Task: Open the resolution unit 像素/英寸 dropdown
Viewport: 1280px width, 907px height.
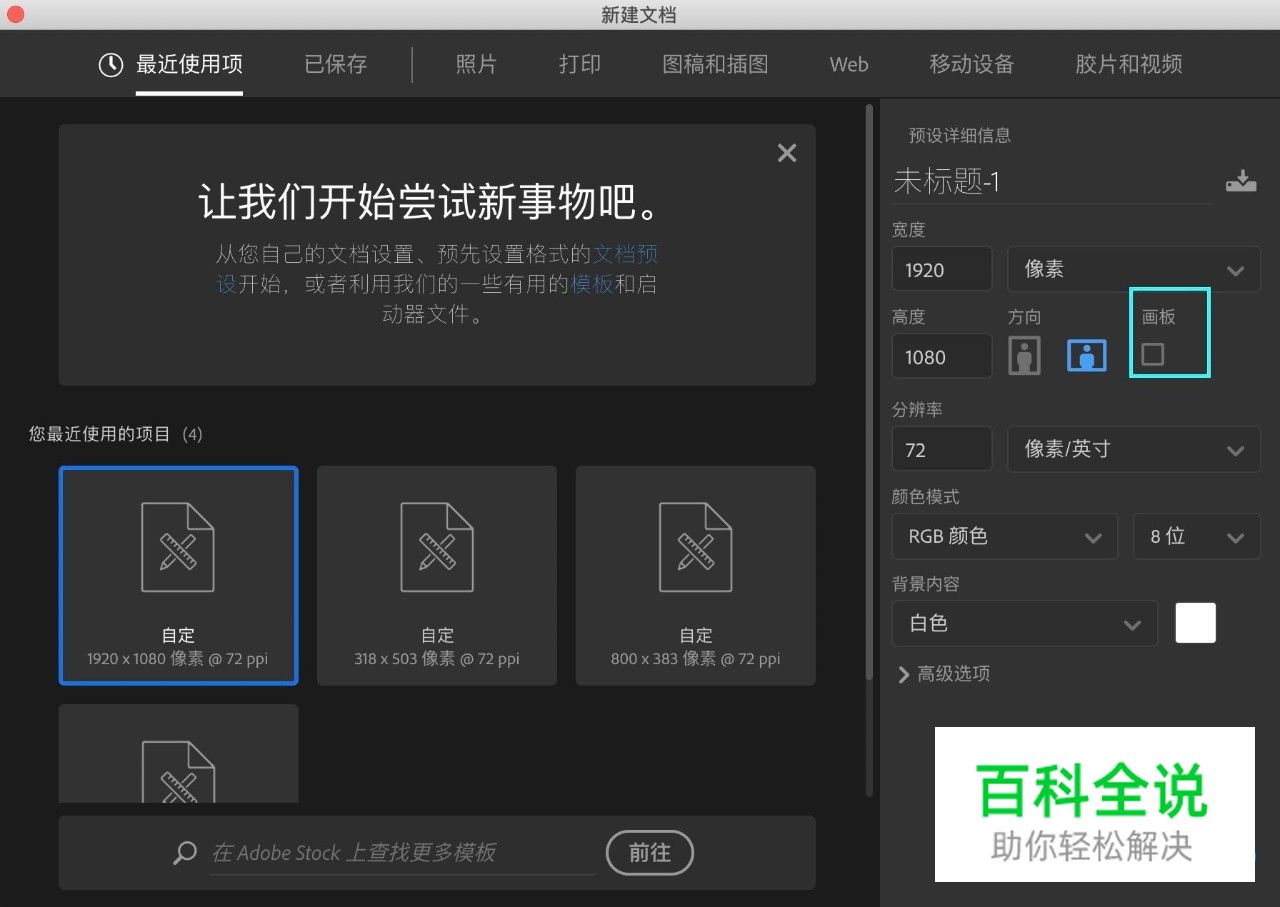Action: [x=1133, y=450]
